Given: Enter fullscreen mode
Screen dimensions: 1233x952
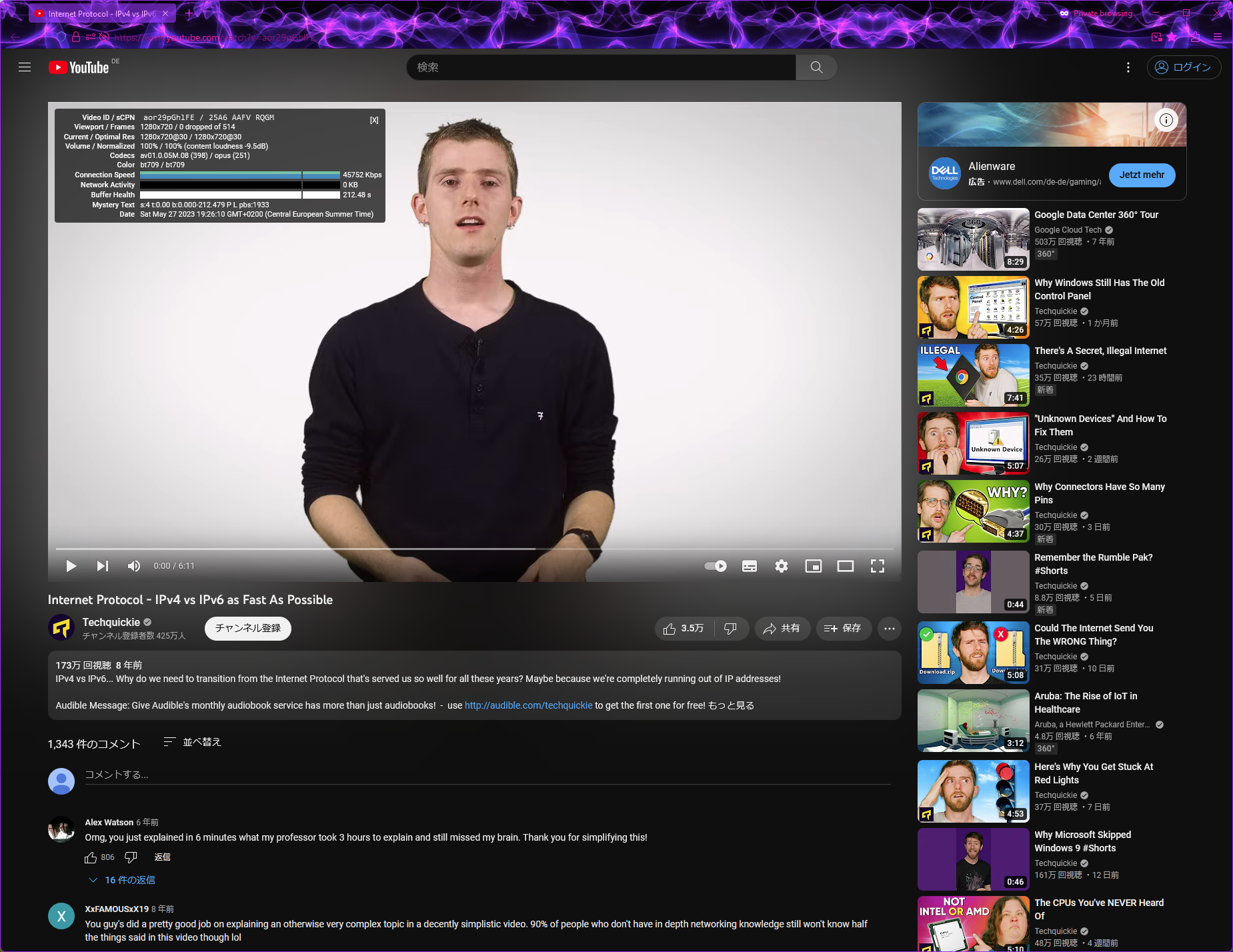Looking at the screenshot, I should [878, 566].
